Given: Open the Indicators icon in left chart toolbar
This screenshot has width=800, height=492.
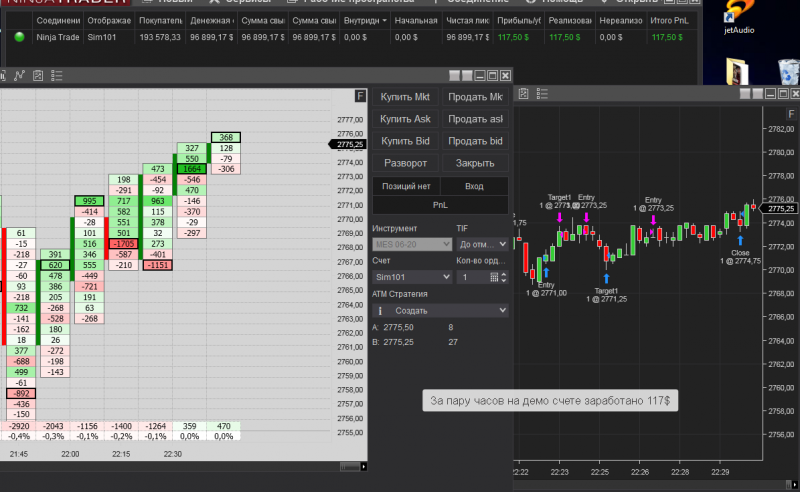Looking at the screenshot, I should [x=19, y=76].
